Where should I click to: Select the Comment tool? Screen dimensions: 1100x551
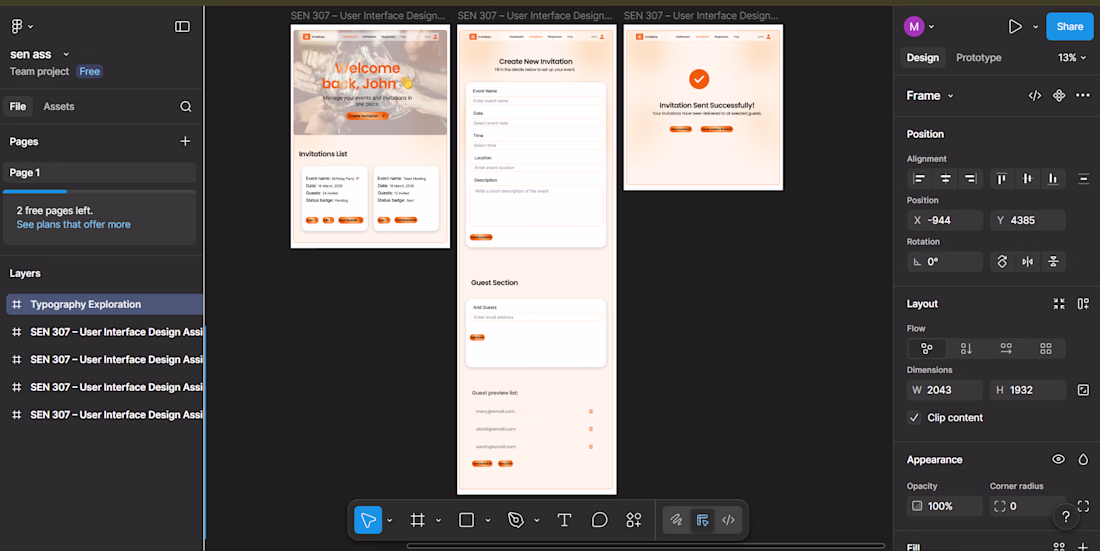point(599,520)
